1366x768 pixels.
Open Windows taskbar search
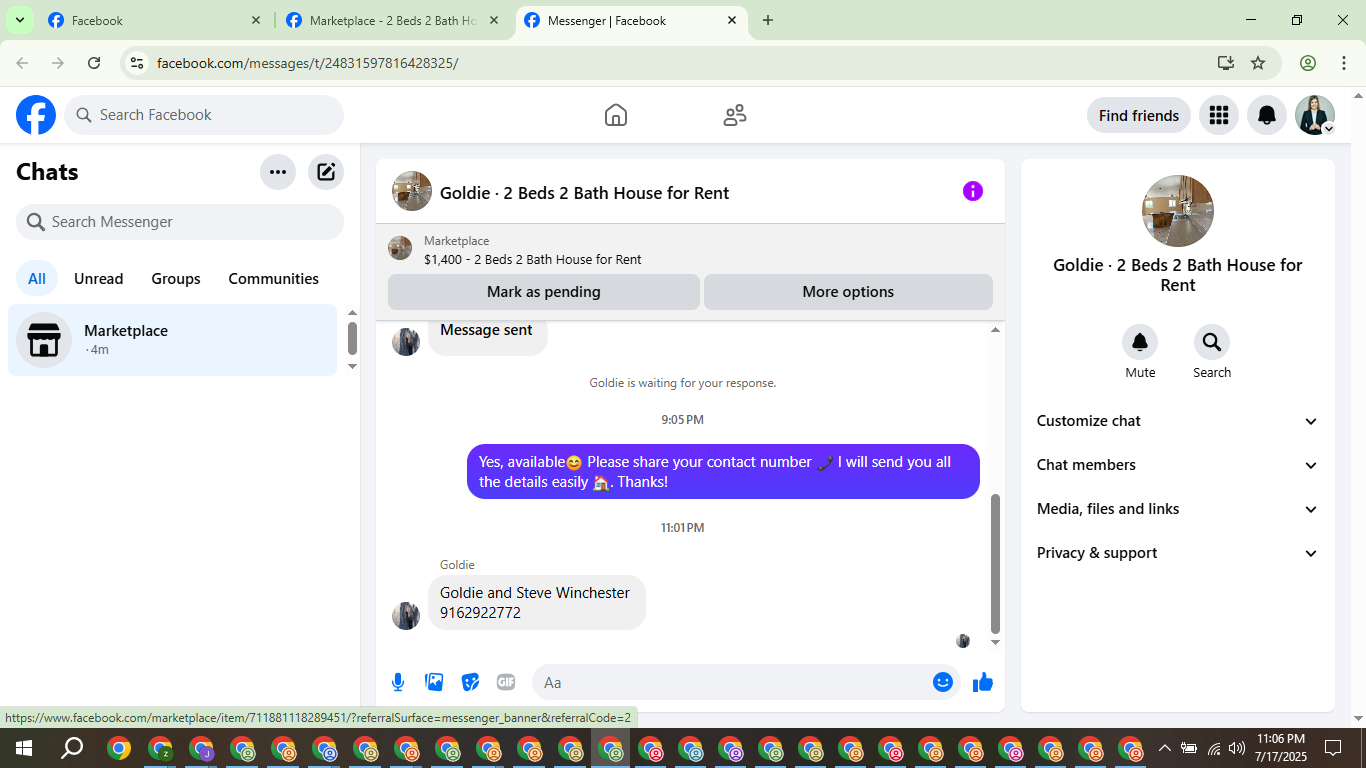tap(72, 748)
